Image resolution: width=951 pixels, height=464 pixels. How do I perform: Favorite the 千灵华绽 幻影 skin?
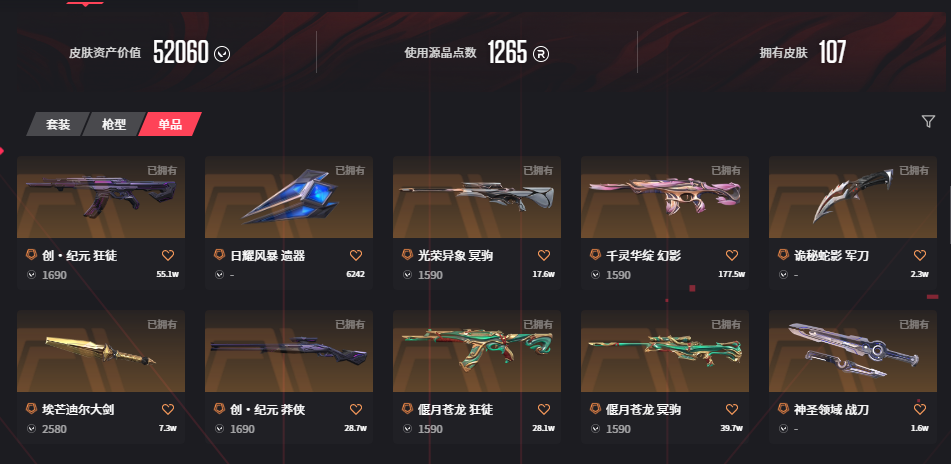(x=732, y=255)
